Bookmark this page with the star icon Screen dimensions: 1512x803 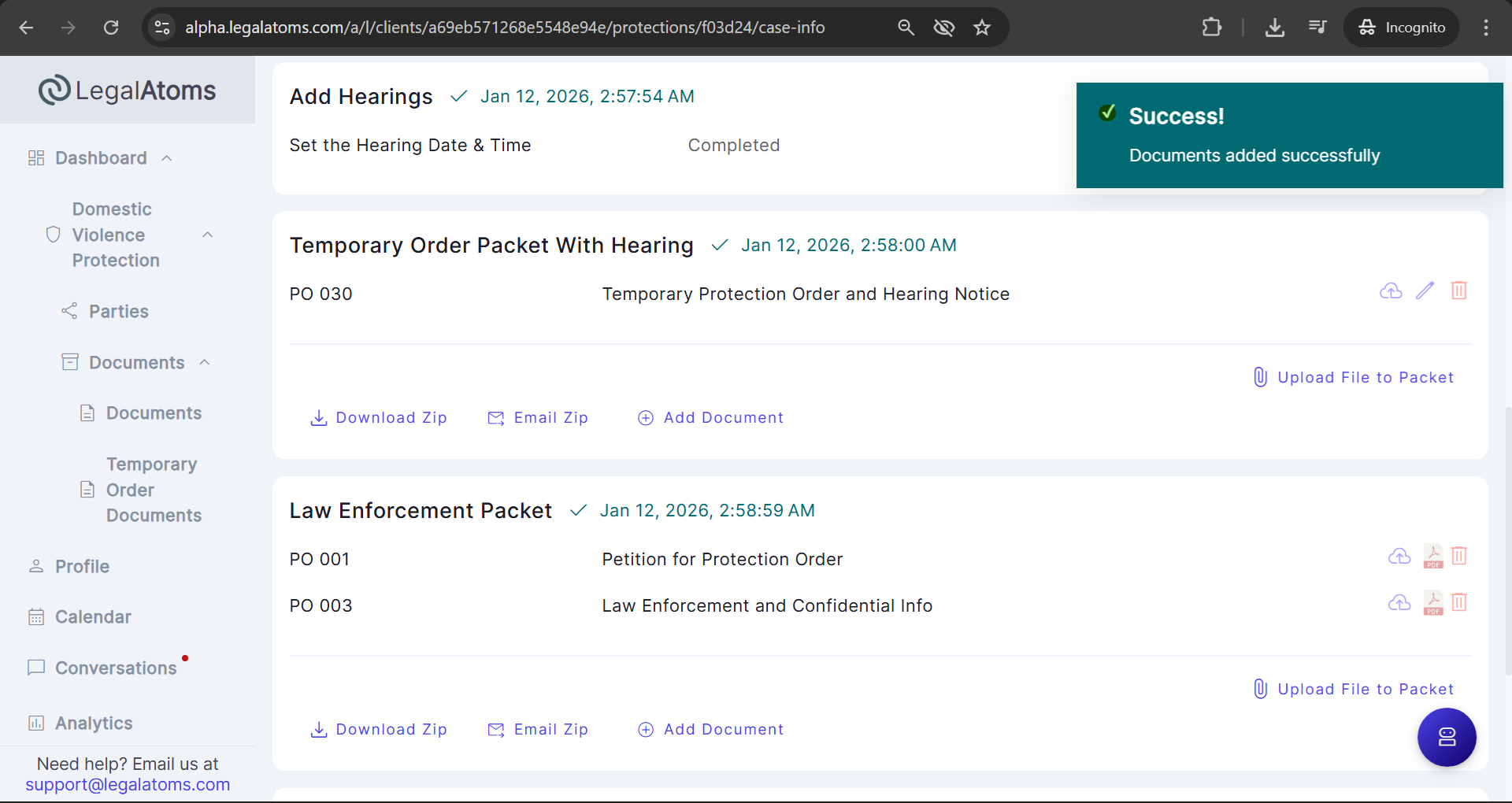[981, 28]
